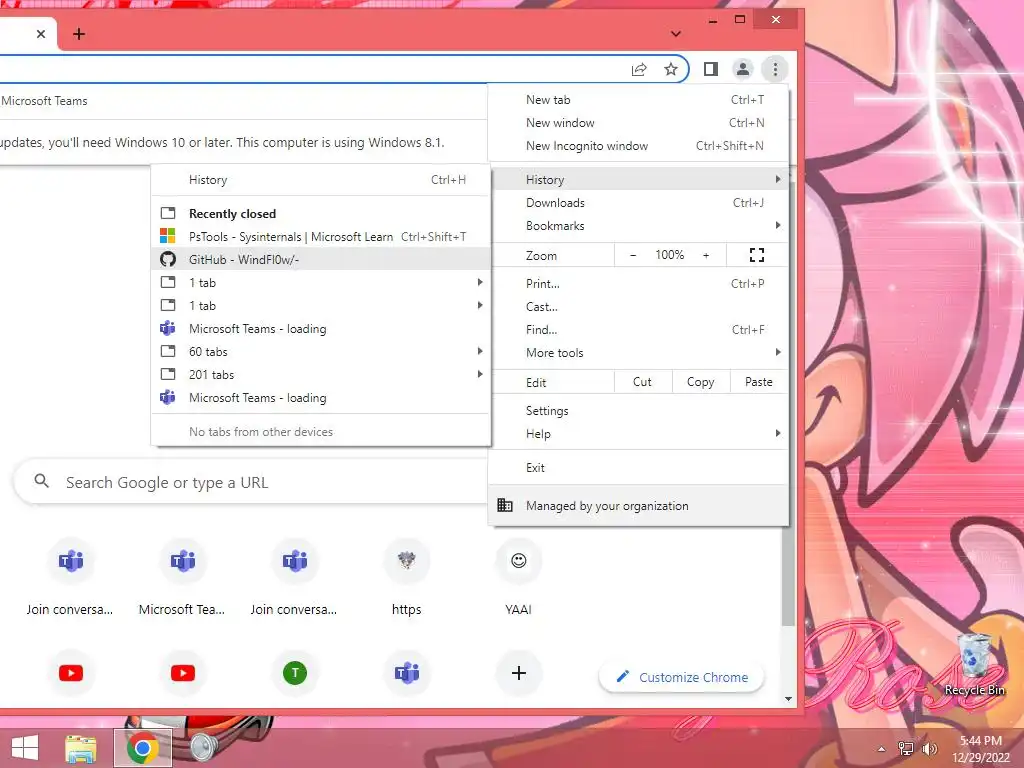
Task: Expand the 60 tabs entry
Action: pyautogui.click(x=321, y=351)
